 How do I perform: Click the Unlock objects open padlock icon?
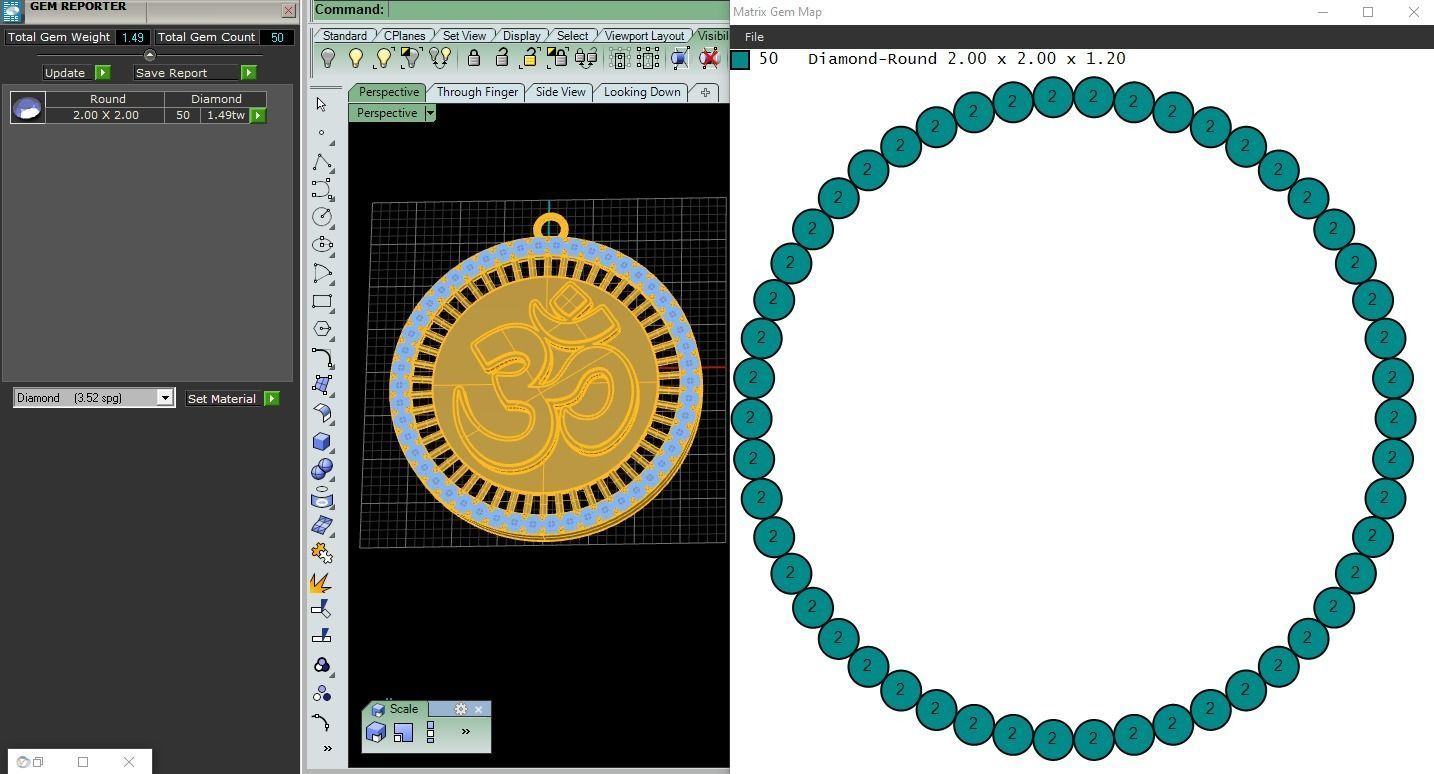[x=502, y=59]
